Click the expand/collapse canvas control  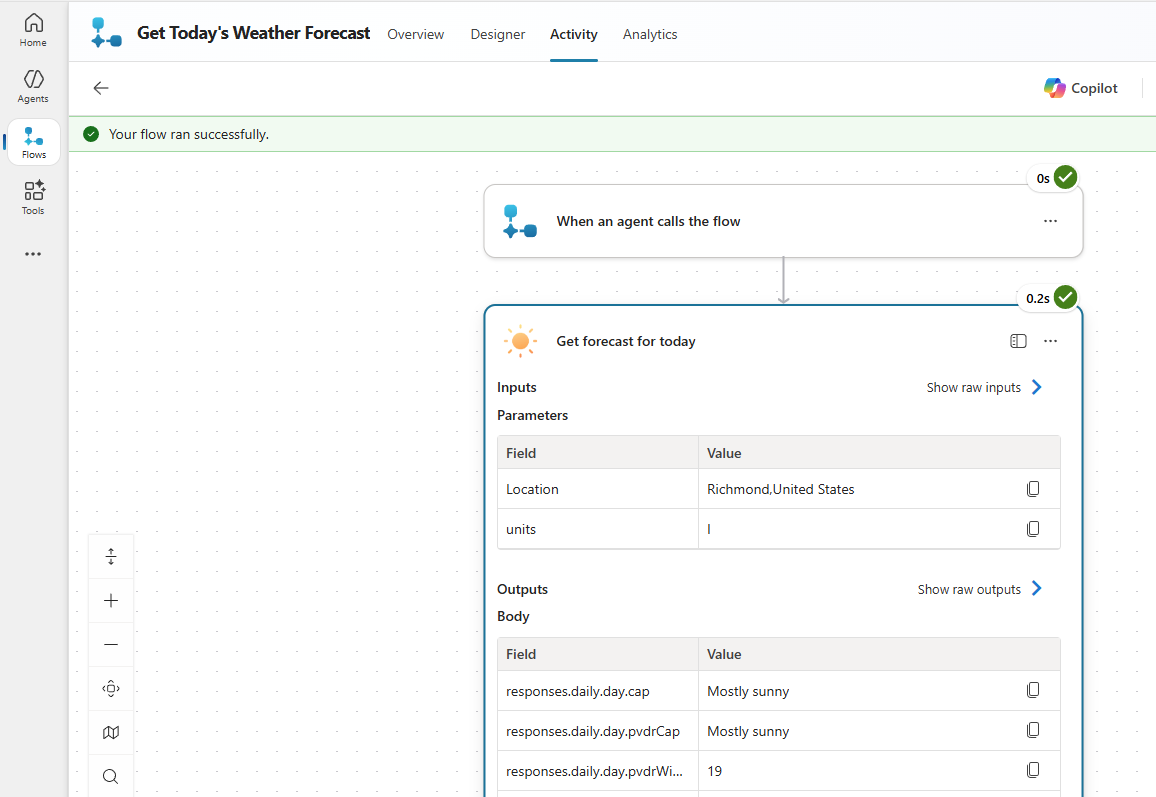(111, 557)
